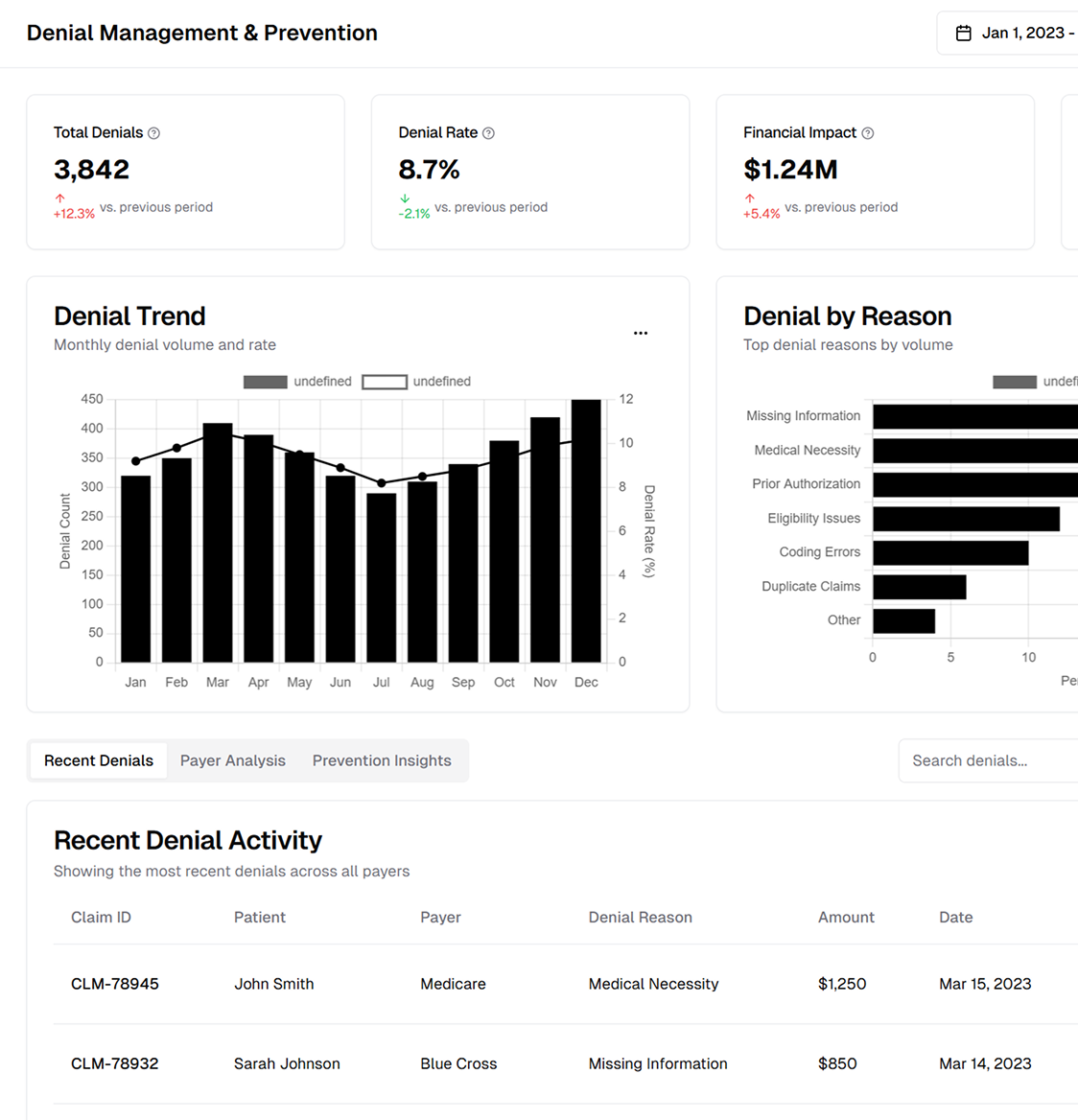Open claim CLM-78932 row
1078x1120 pixels.
(115, 1063)
